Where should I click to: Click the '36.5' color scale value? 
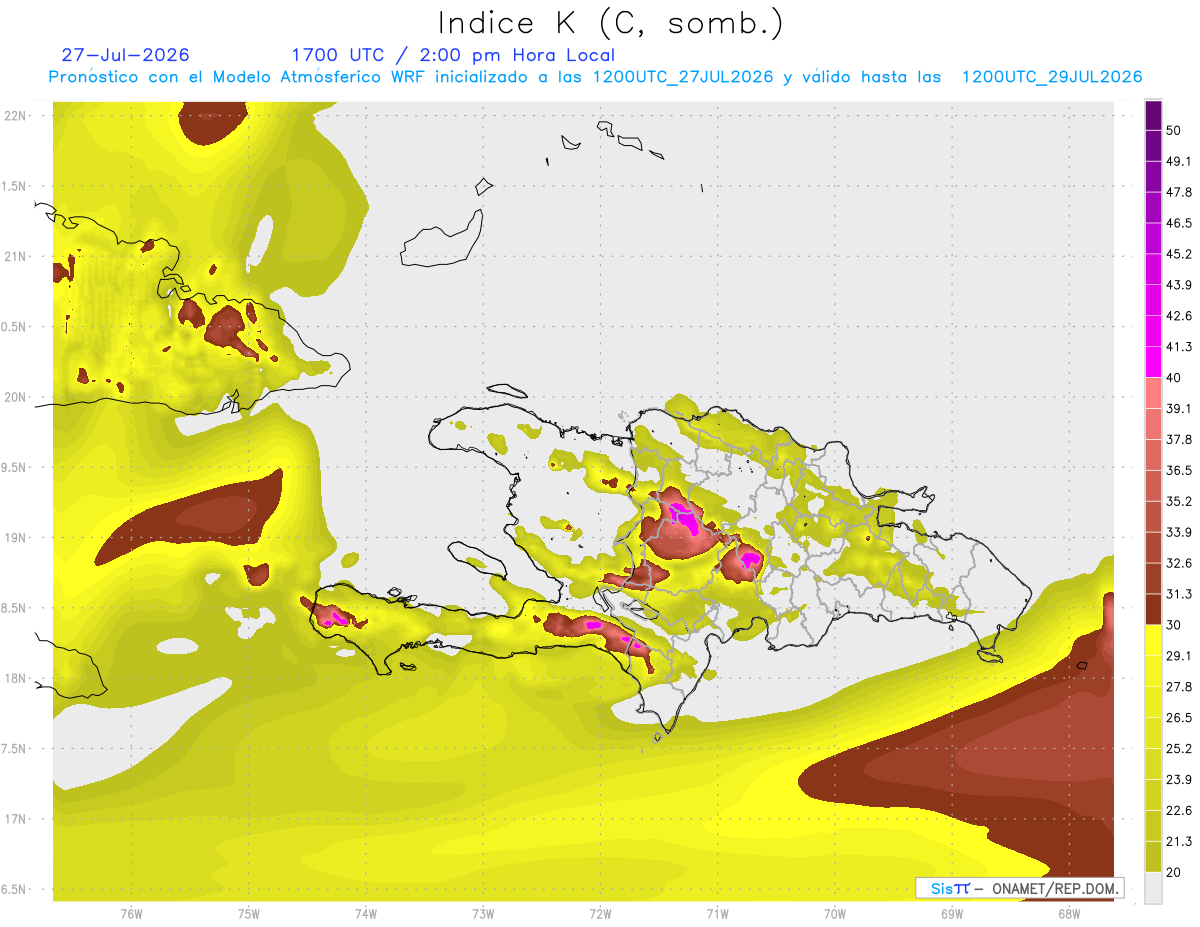coord(1179,470)
